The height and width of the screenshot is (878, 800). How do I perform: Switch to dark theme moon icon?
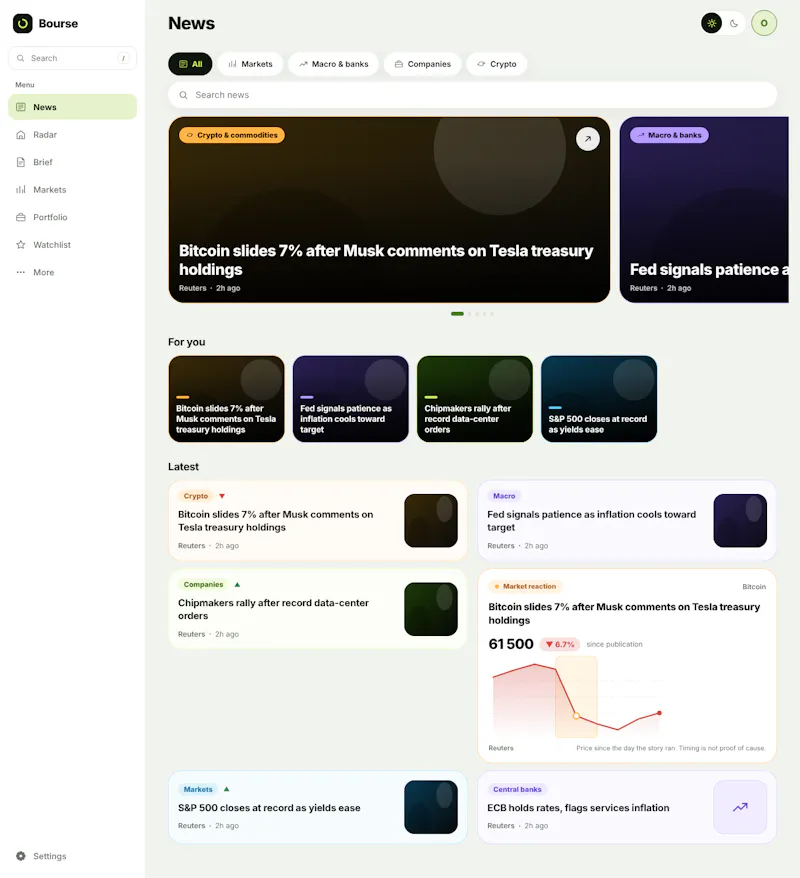tap(734, 24)
